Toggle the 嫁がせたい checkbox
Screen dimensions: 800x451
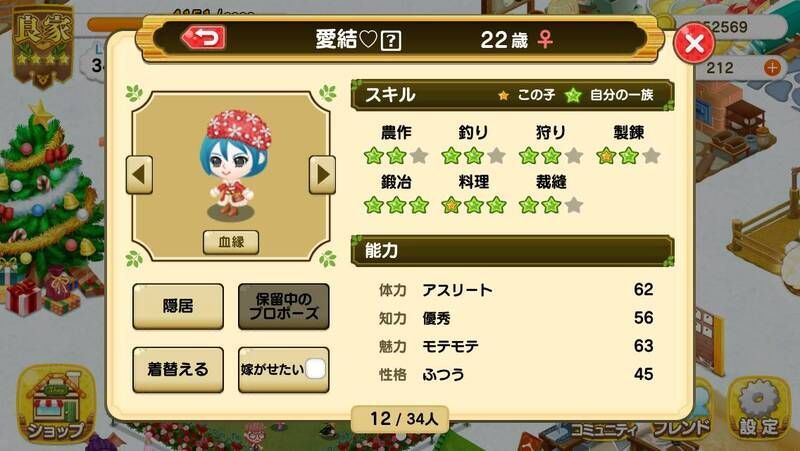[315, 369]
